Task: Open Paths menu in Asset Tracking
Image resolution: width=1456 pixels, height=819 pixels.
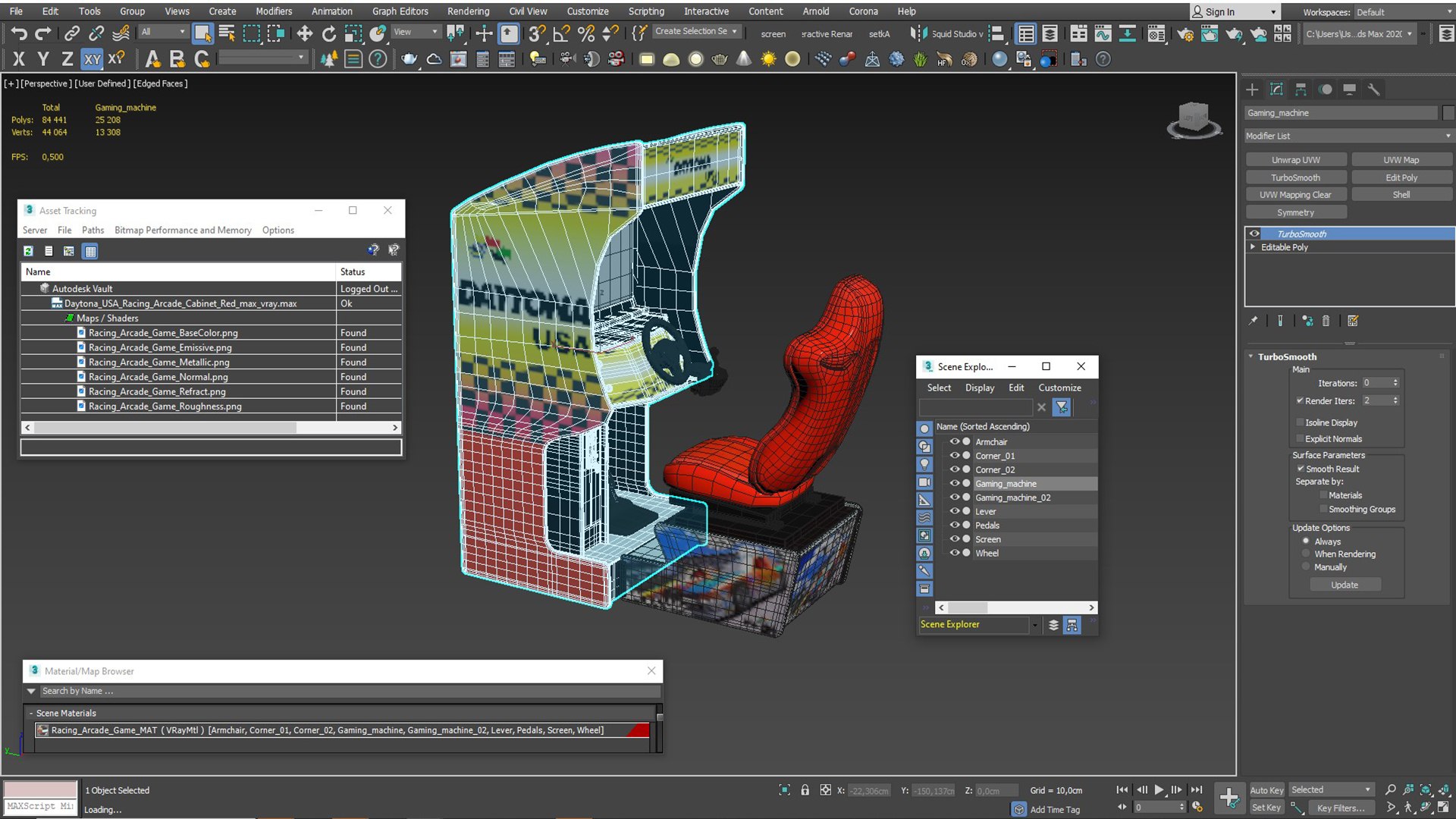Action: [x=93, y=231]
